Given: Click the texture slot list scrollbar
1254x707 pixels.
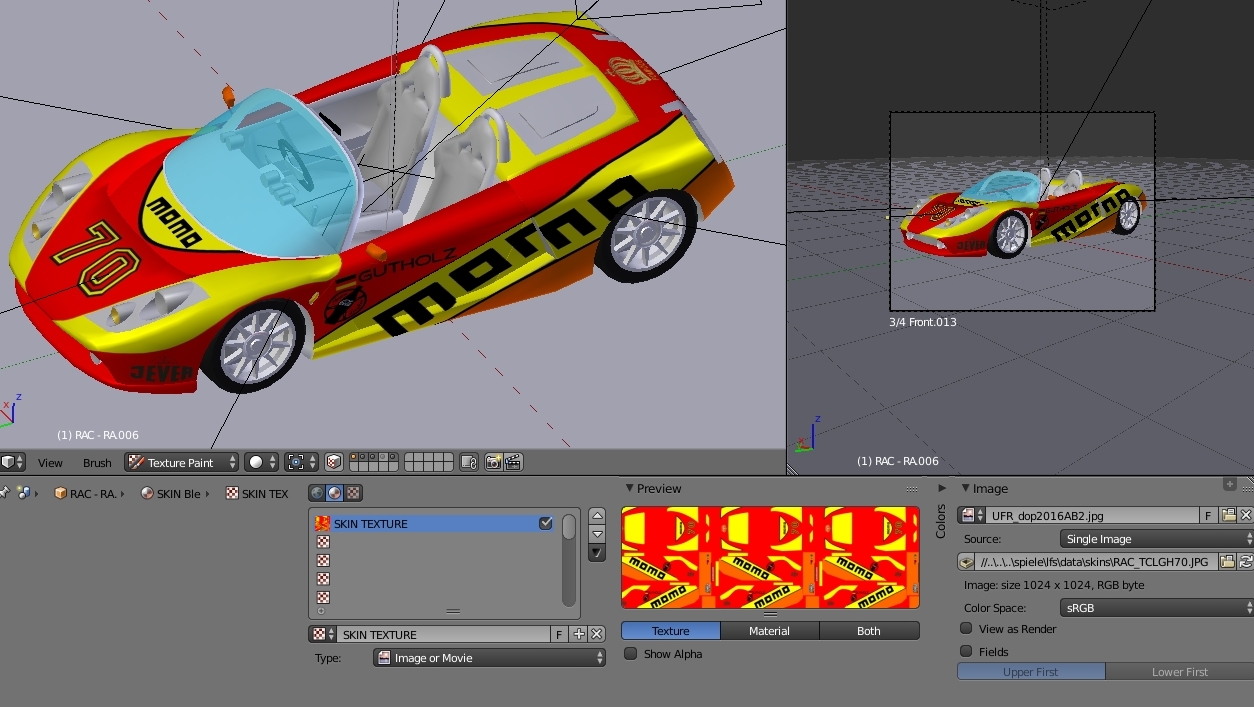Looking at the screenshot, I should [568, 560].
